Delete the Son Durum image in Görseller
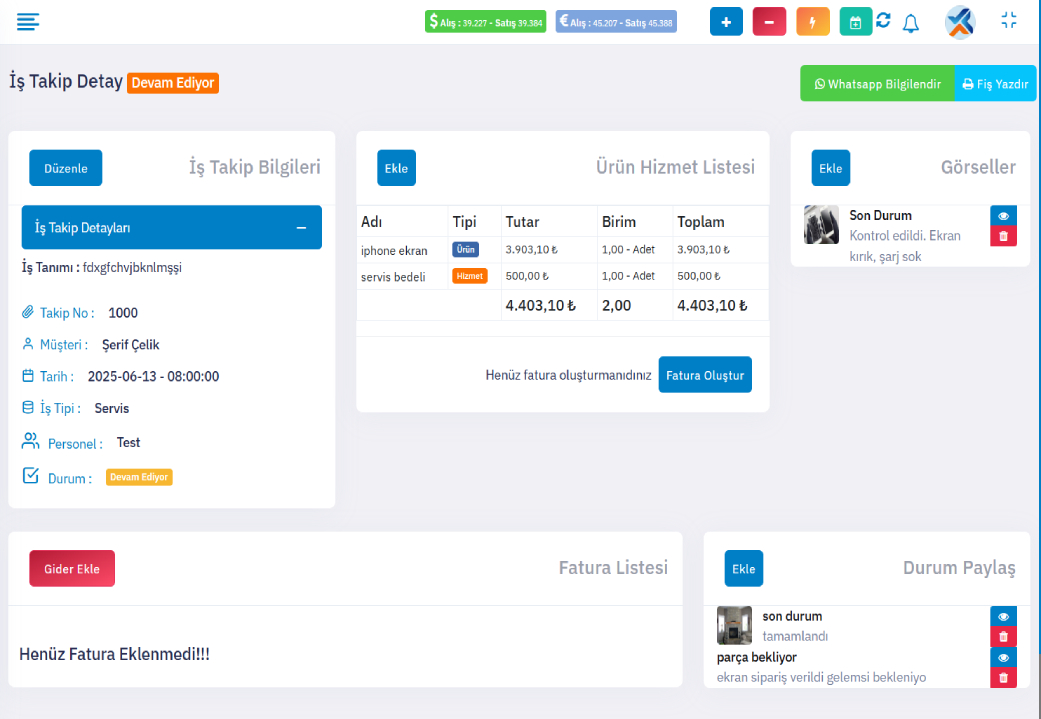The width and height of the screenshot is (1041, 719). (1003, 236)
